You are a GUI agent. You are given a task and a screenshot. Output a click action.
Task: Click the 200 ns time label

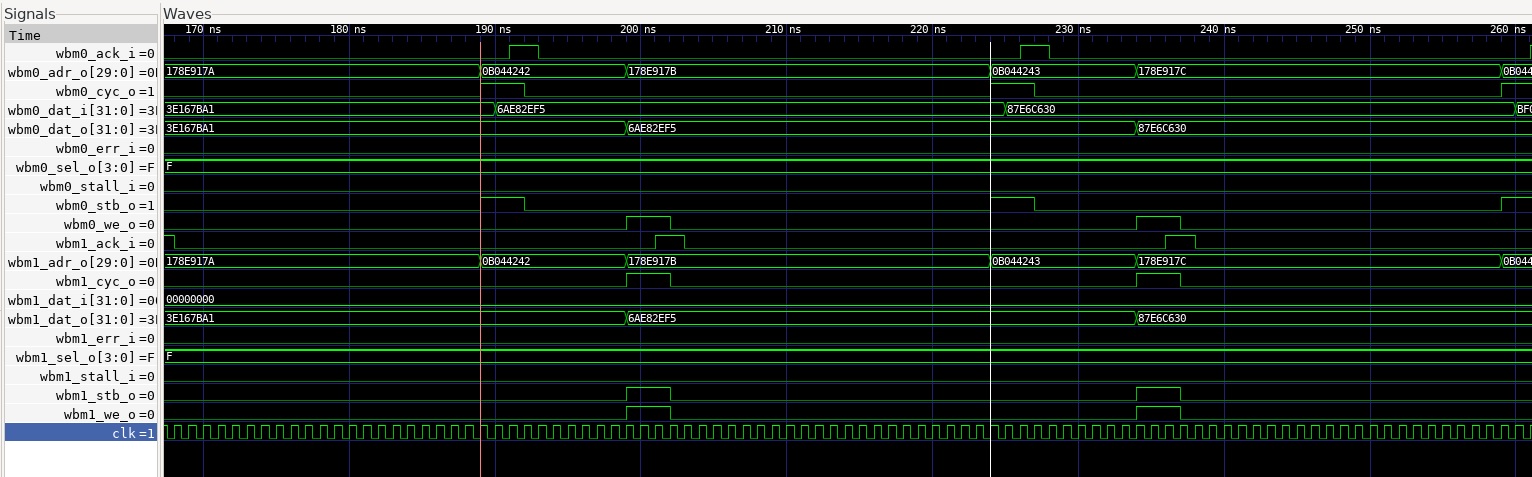click(x=639, y=30)
